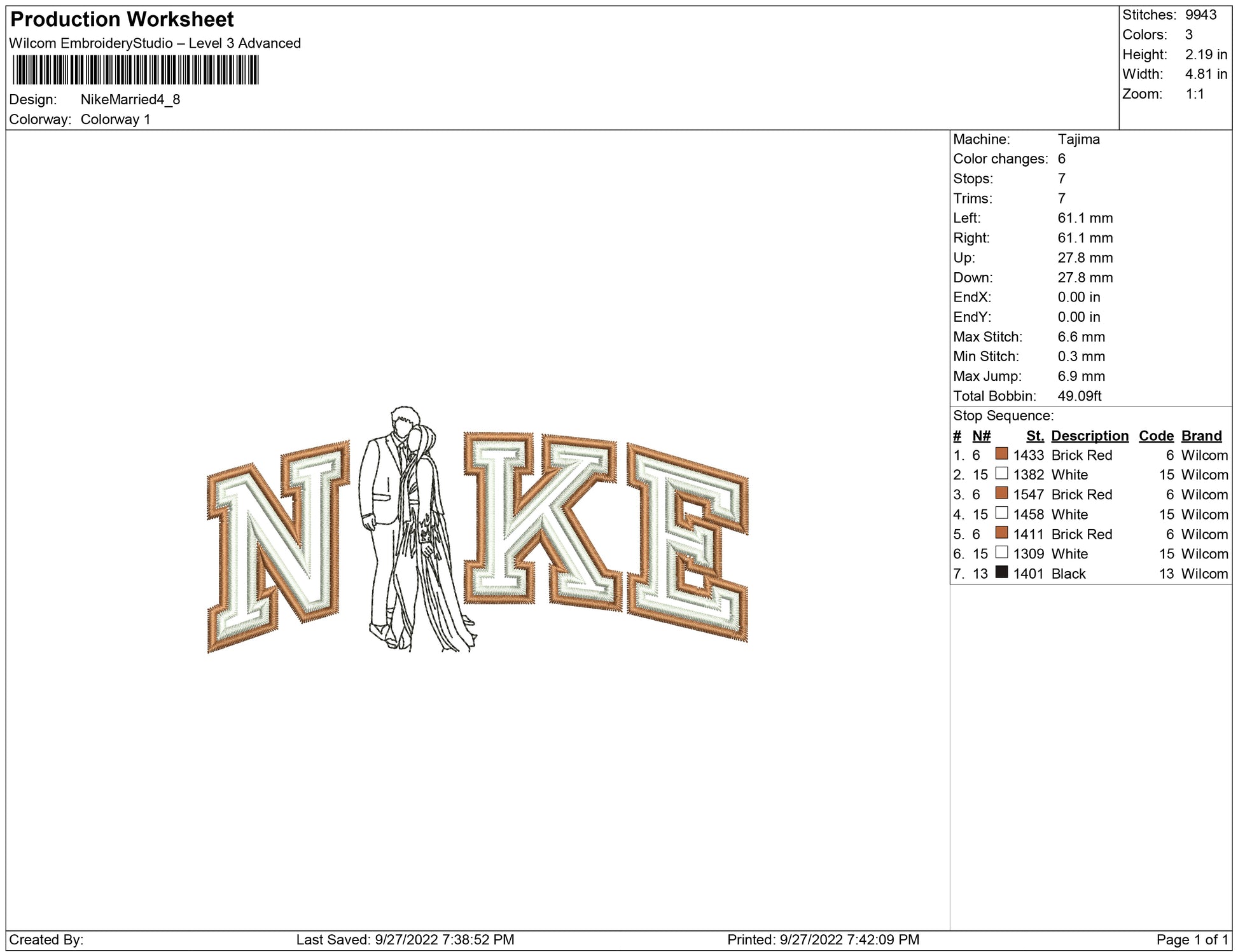Click the N# column header
1238x952 pixels.
(981, 436)
